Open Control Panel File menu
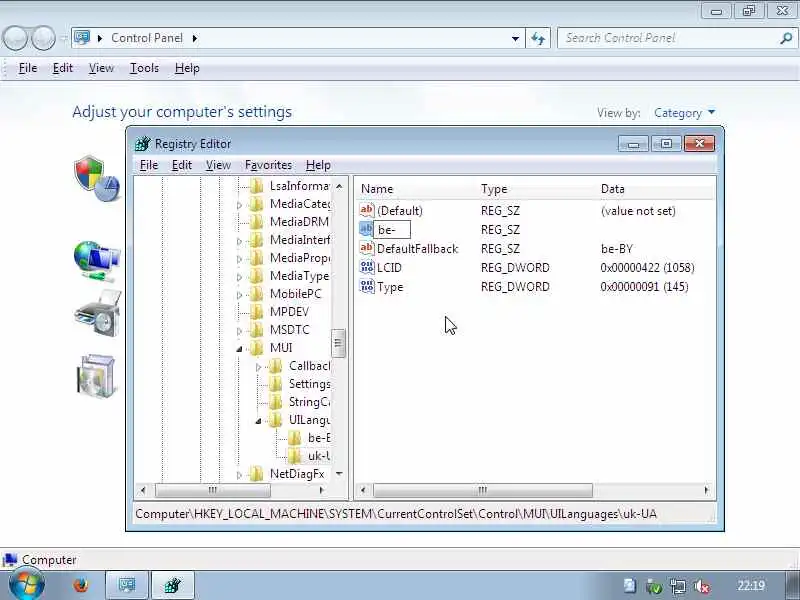The width and height of the screenshot is (800, 600). point(28,68)
